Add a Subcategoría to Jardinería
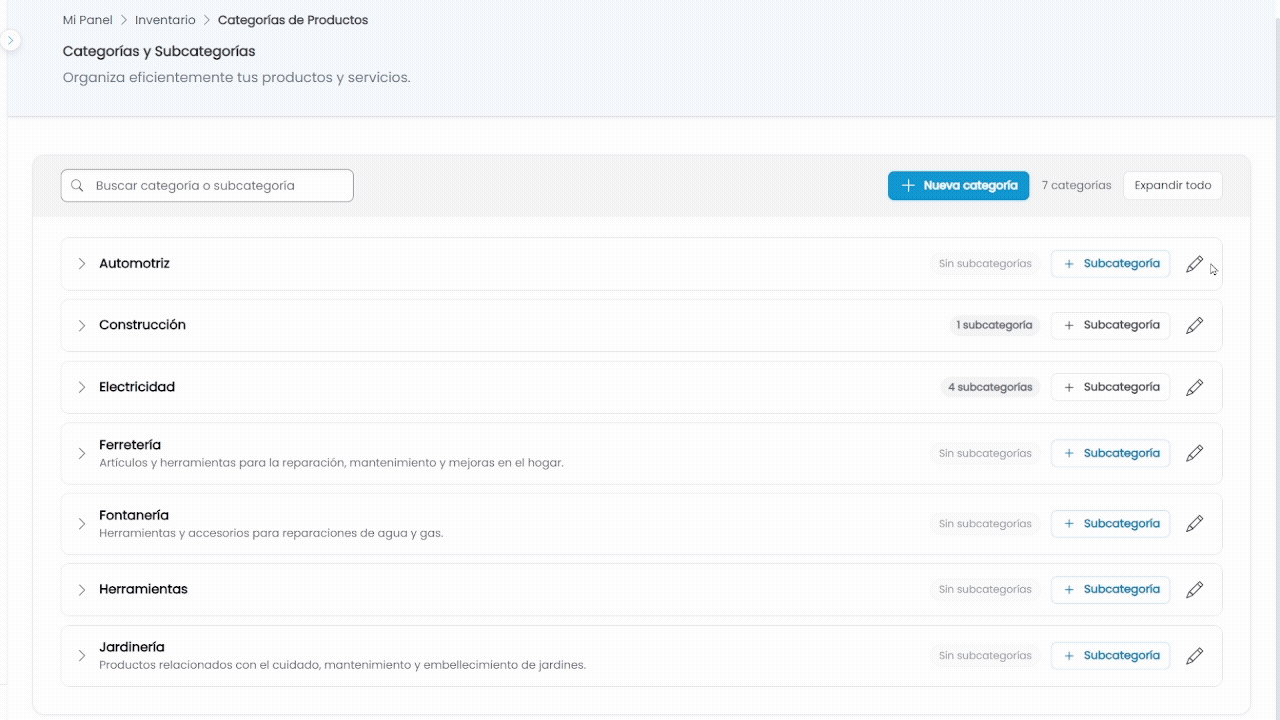The height and width of the screenshot is (720, 1280). click(1110, 656)
